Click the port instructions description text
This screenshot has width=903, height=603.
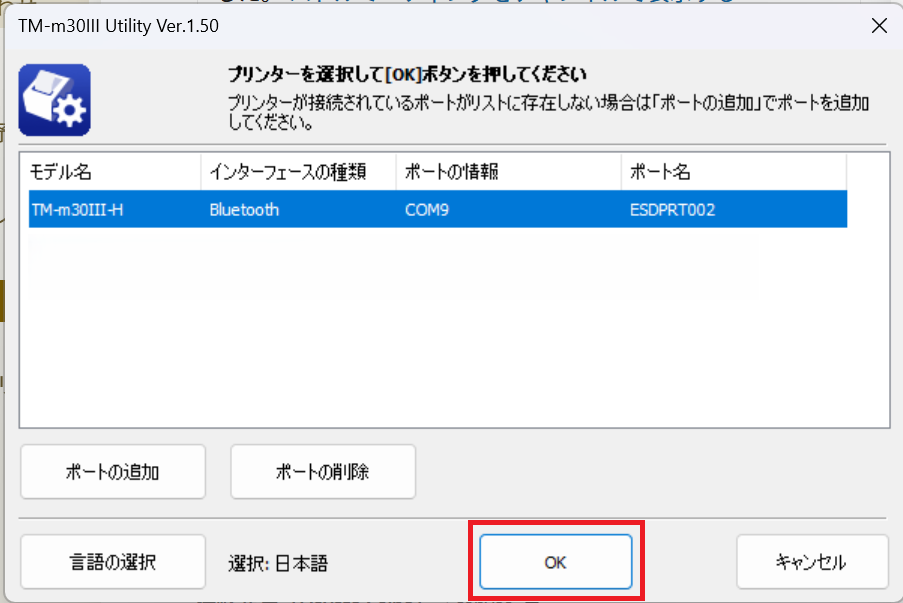(x=548, y=113)
